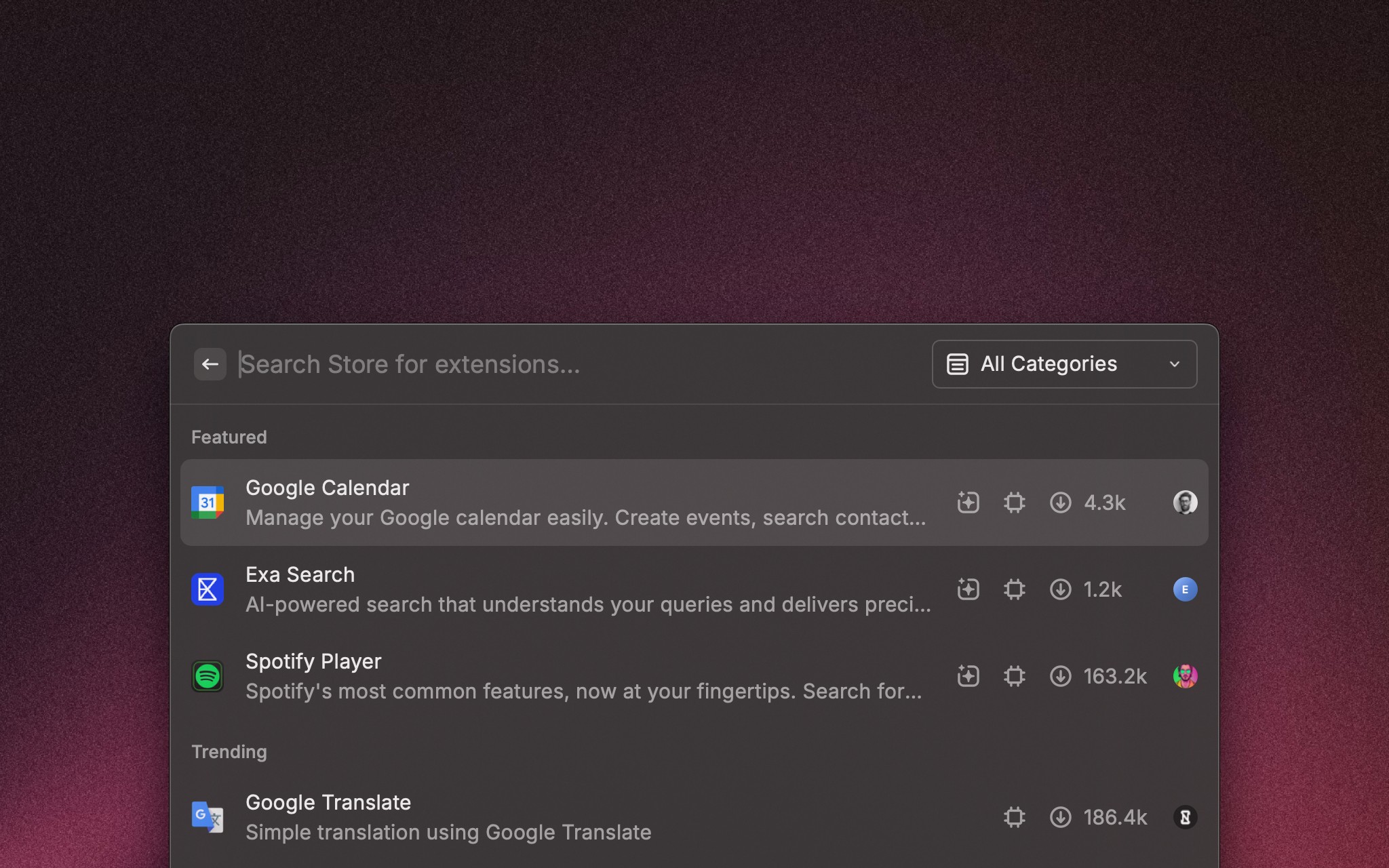Click the download icon beside 163.2k
This screenshot has width=1389, height=868.
pyautogui.click(x=1060, y=676)
